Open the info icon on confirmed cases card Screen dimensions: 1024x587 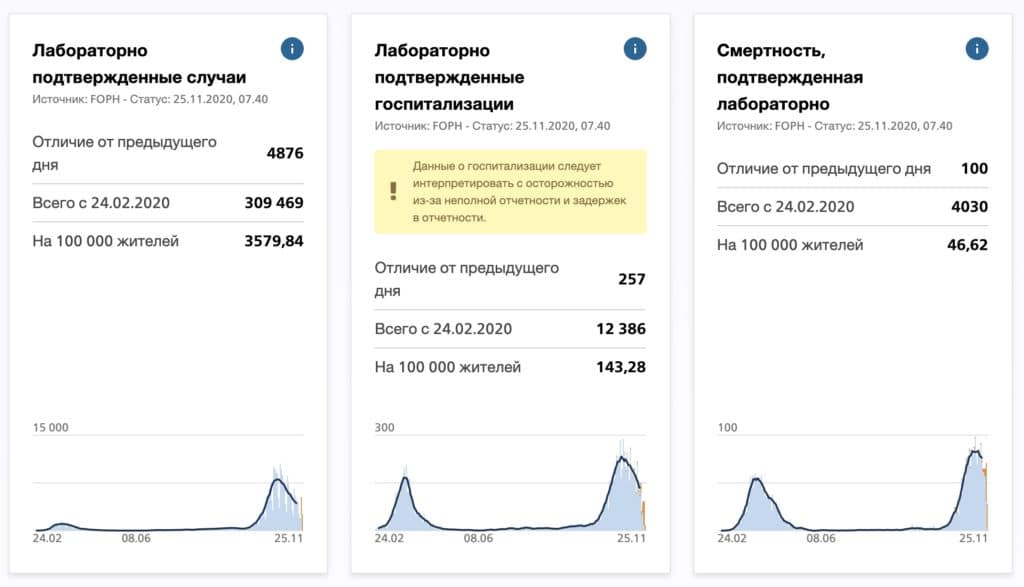click(291, 47)
